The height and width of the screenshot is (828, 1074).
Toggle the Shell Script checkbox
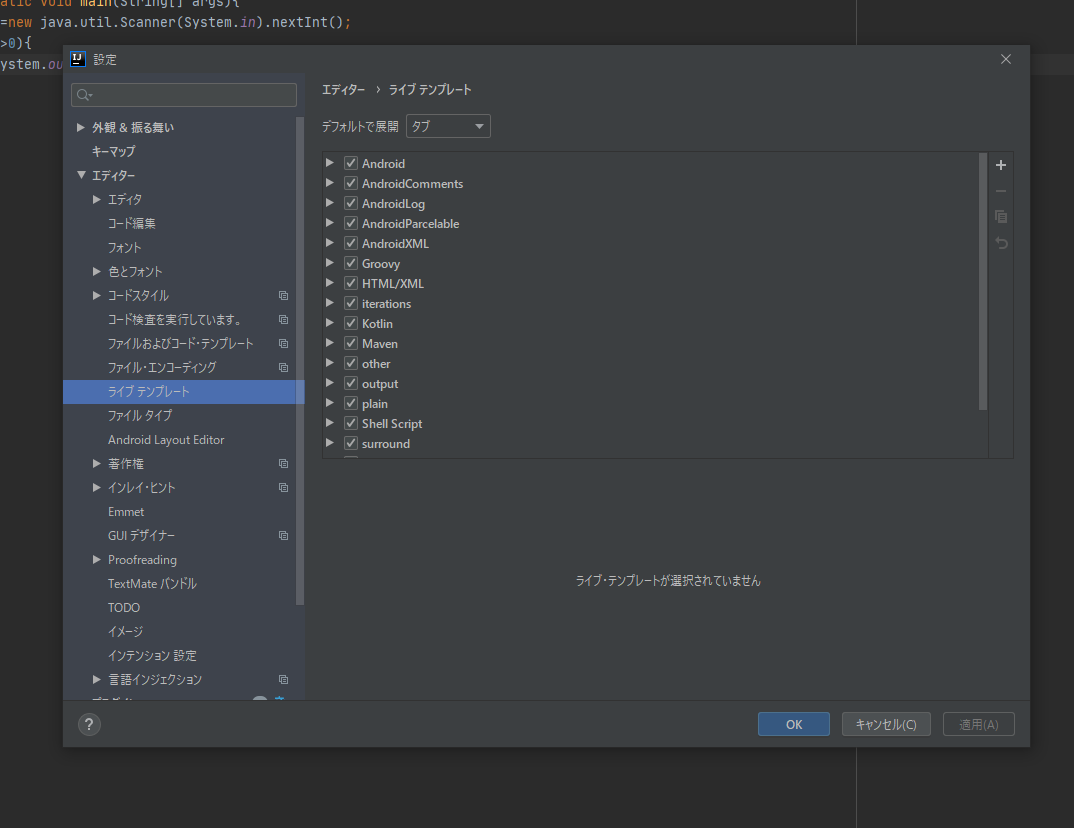[351, 423]
